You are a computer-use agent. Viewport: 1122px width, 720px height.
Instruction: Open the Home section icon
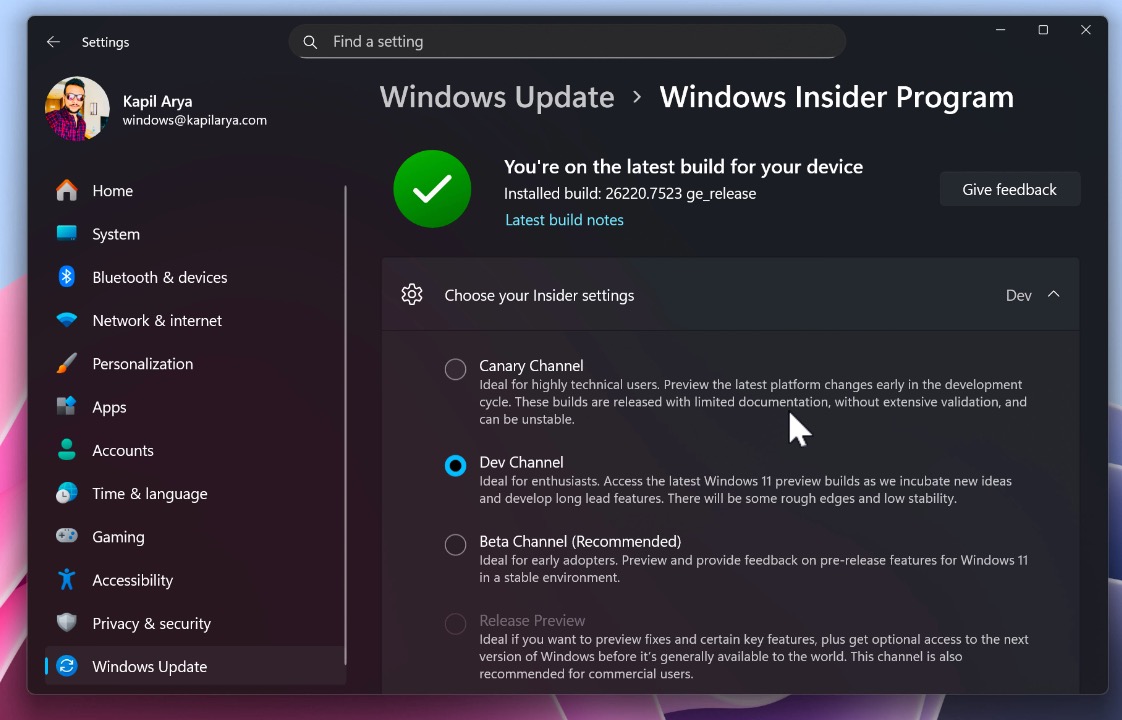66,190
